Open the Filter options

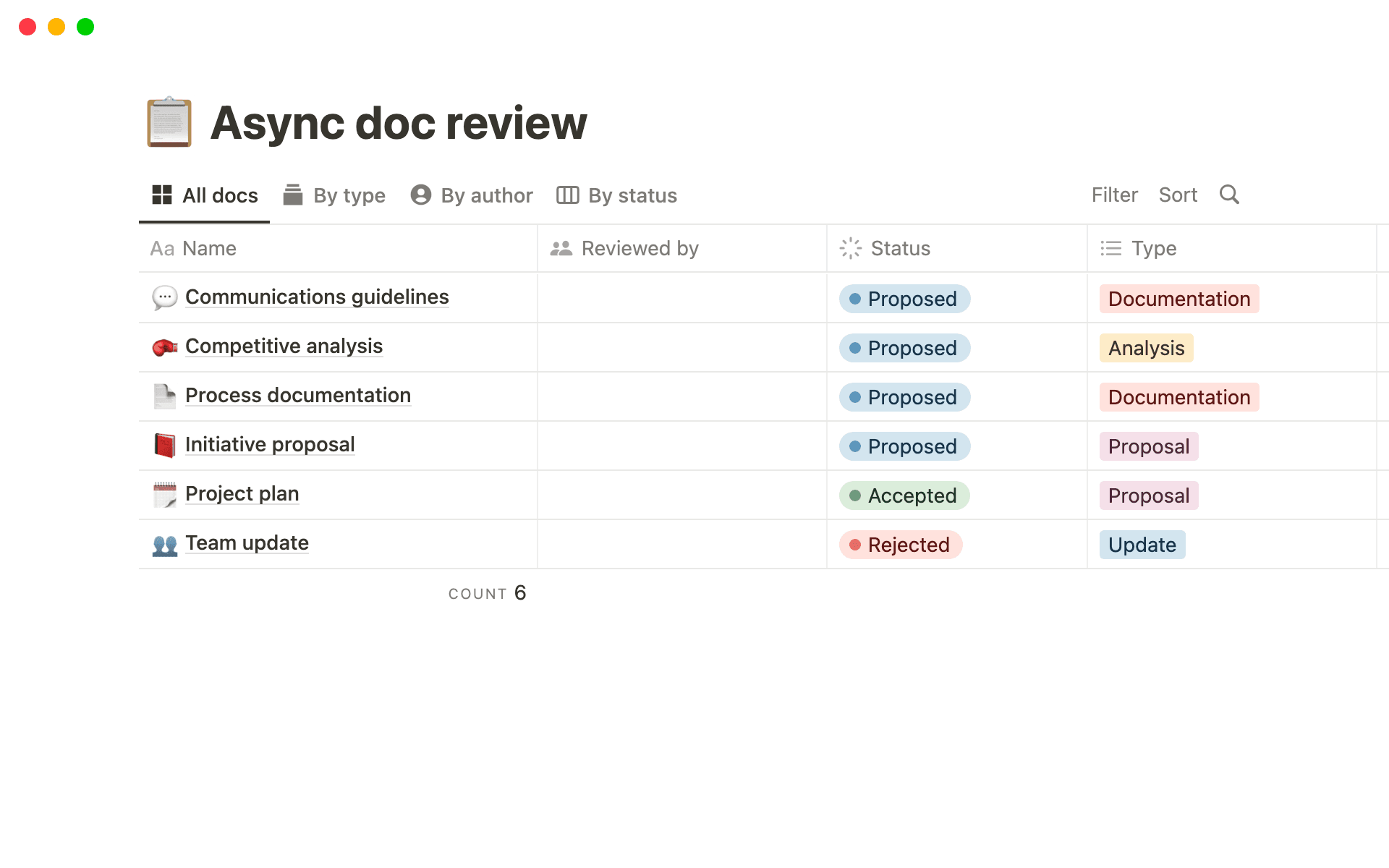click(x=1114, y=195)
